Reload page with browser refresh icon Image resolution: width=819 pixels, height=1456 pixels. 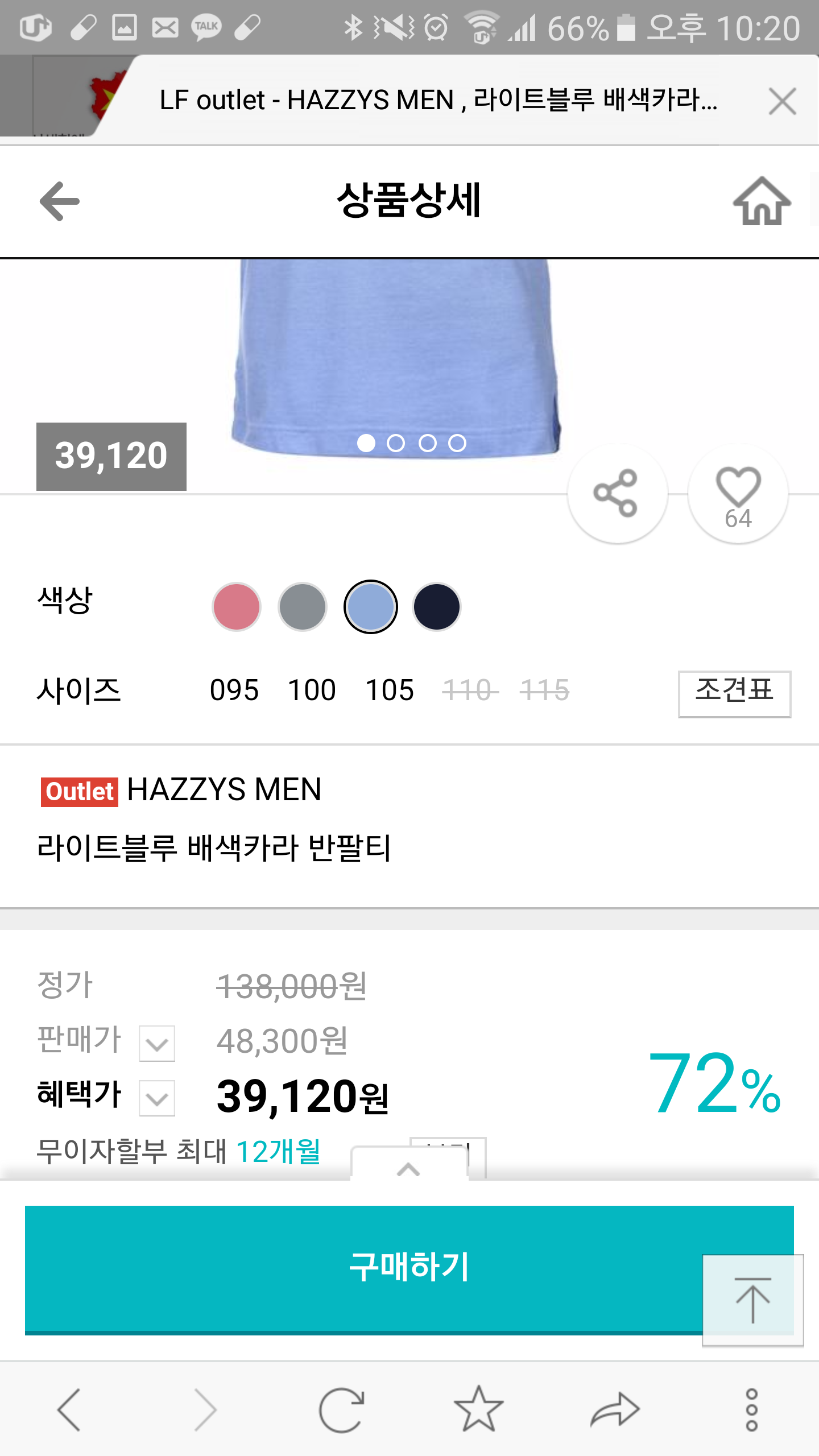(x=341, y=1409)
